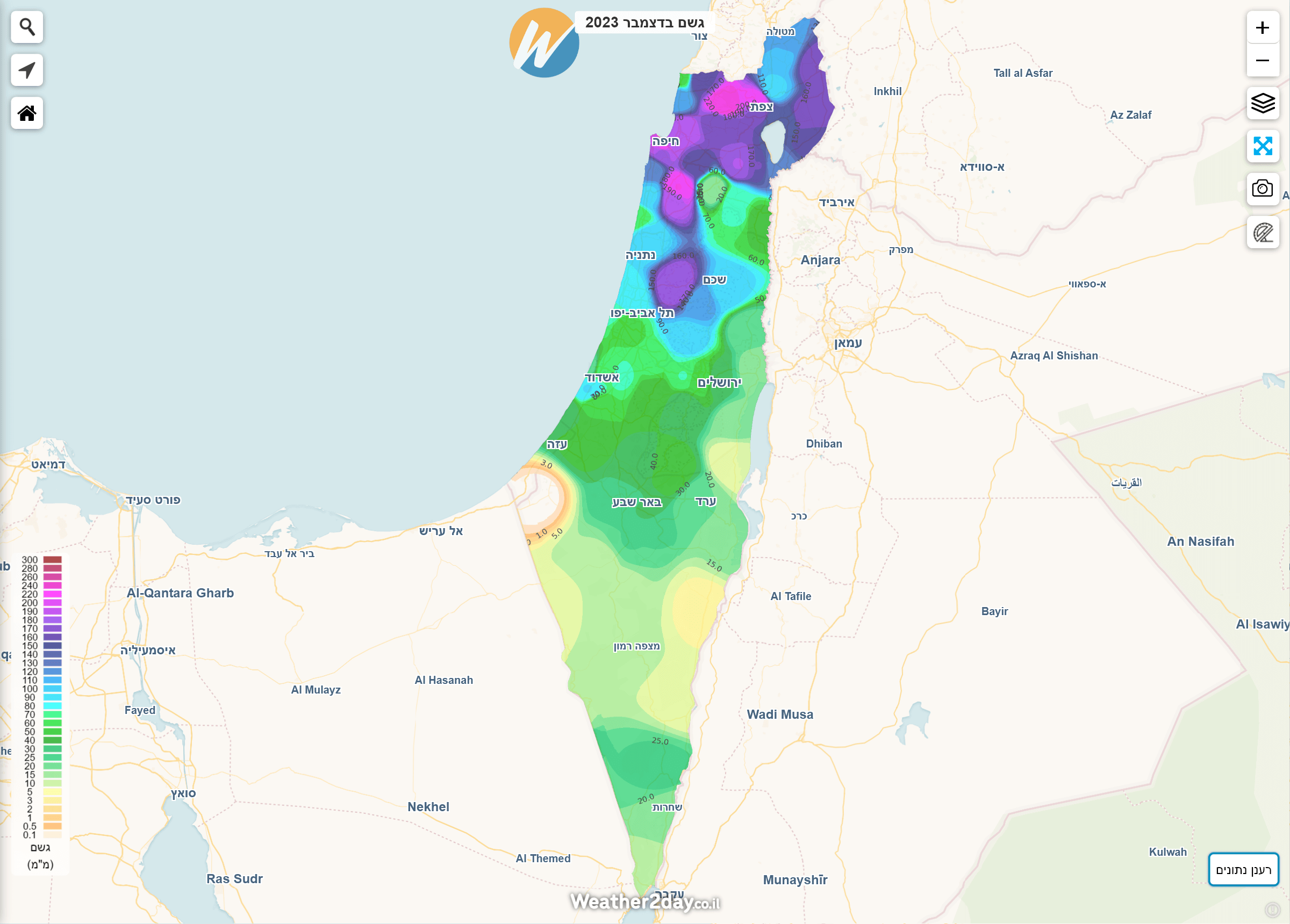Toggle the hide-overlay eraser icon
Screen dimensions: 1290x924
click(1262, 232)
